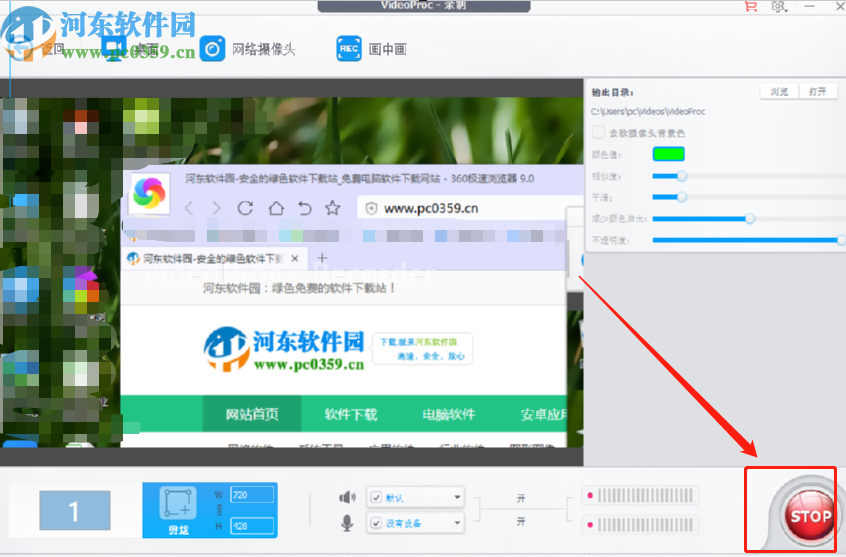Select the 河东软件园 browser tab
The height and width of the screenshot is (557, 846).
216,259
